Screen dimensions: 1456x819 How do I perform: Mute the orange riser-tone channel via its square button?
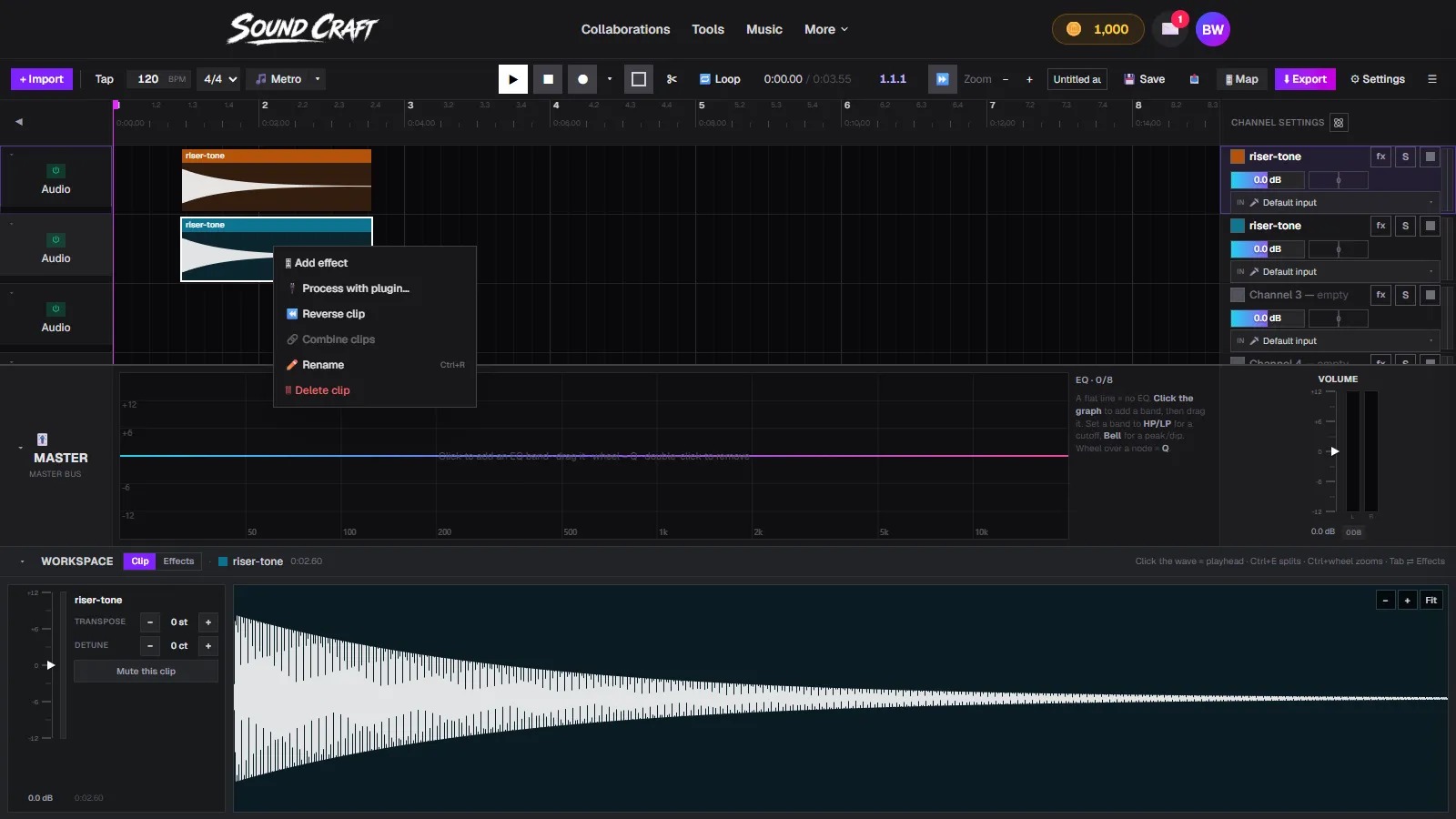(x=1431, y=157)
